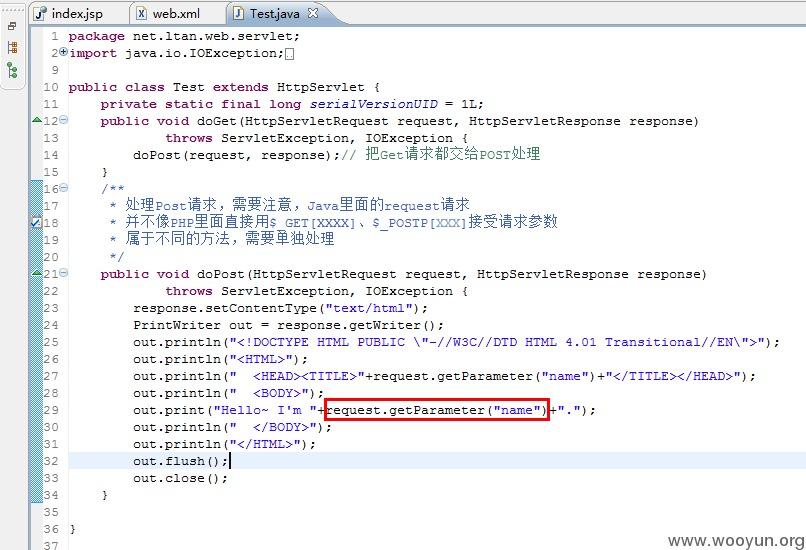
Task: Close the Test.java editor tab
Action: [313, 13]
